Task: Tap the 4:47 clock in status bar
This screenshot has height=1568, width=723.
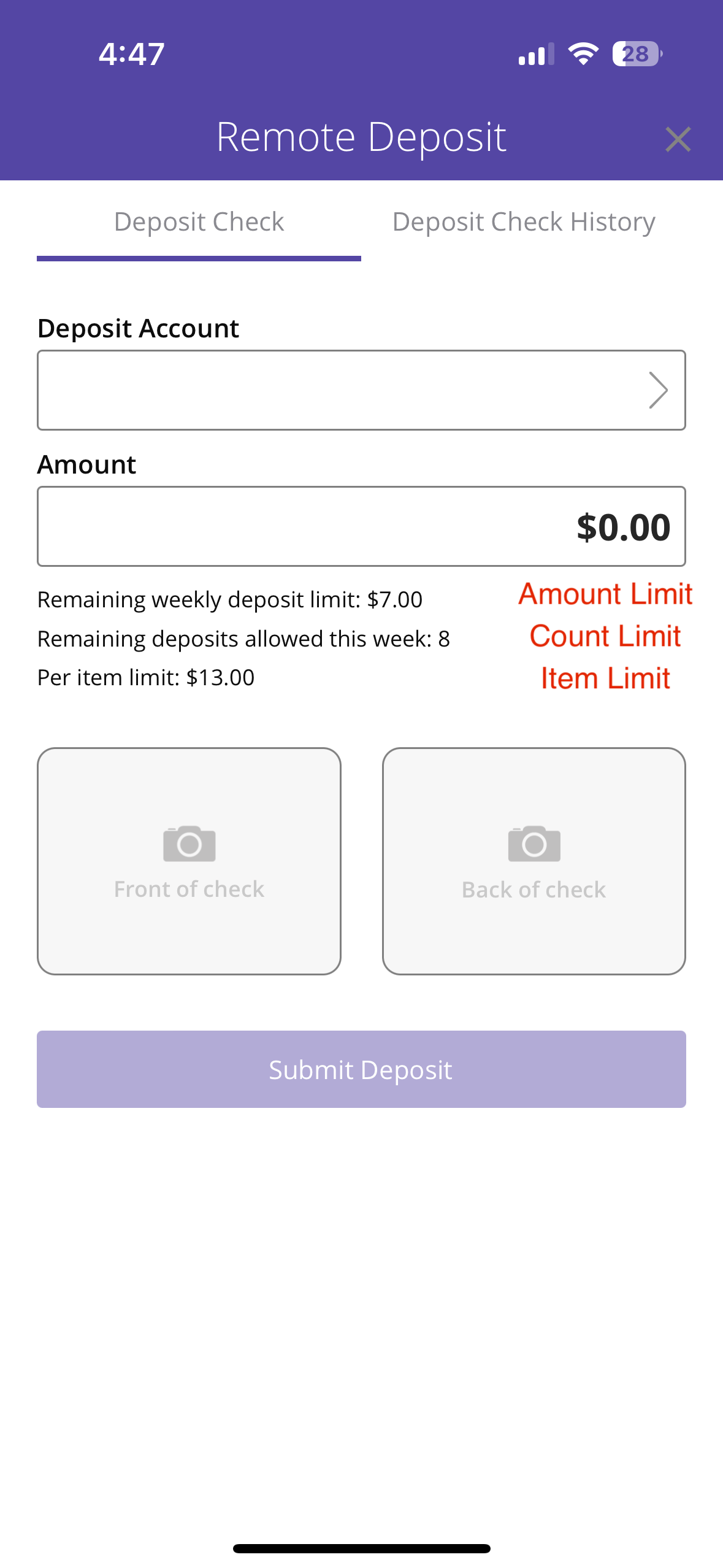Action: click(132, 54)
